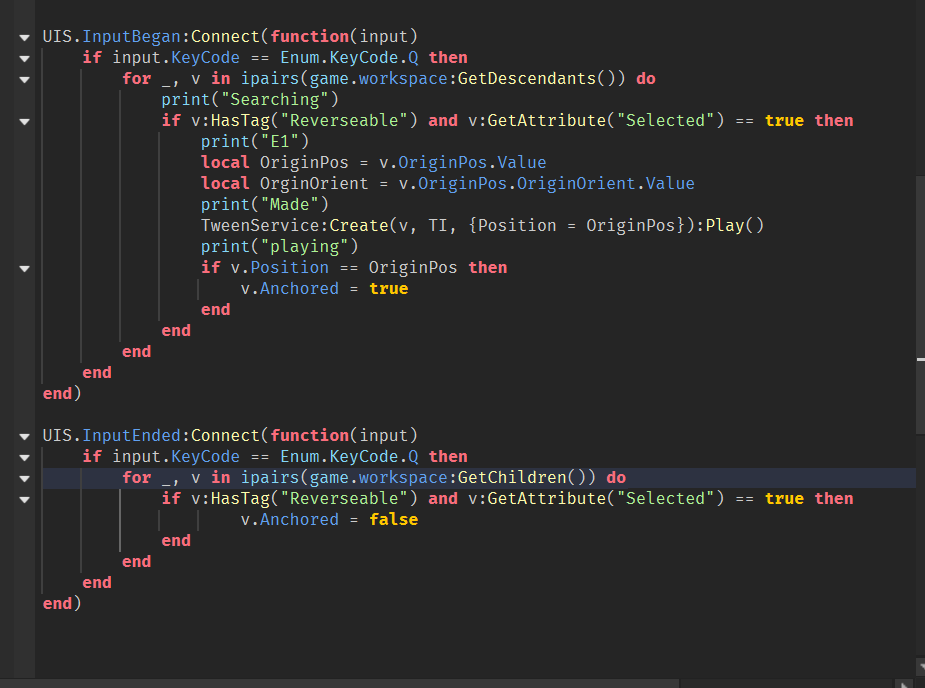This screenshot has width=925, height=688.
Task: Collapse the UIS.InputEnded function block
Action: tap(22, 436)
